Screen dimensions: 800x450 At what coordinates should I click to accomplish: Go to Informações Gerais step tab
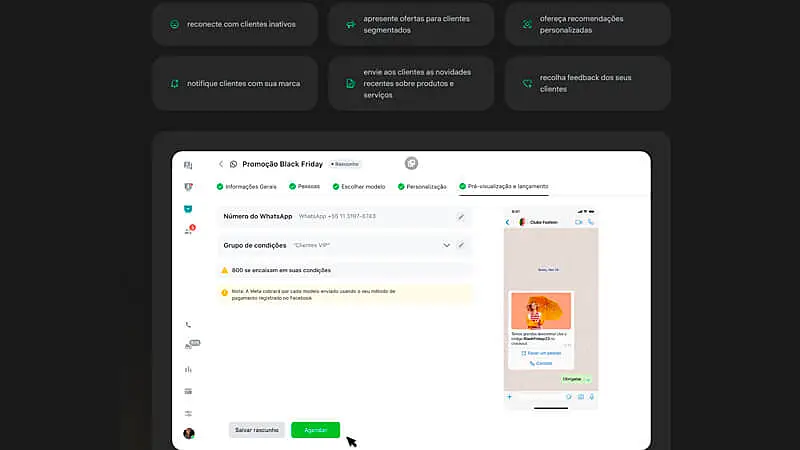click(x=246, y=187)
